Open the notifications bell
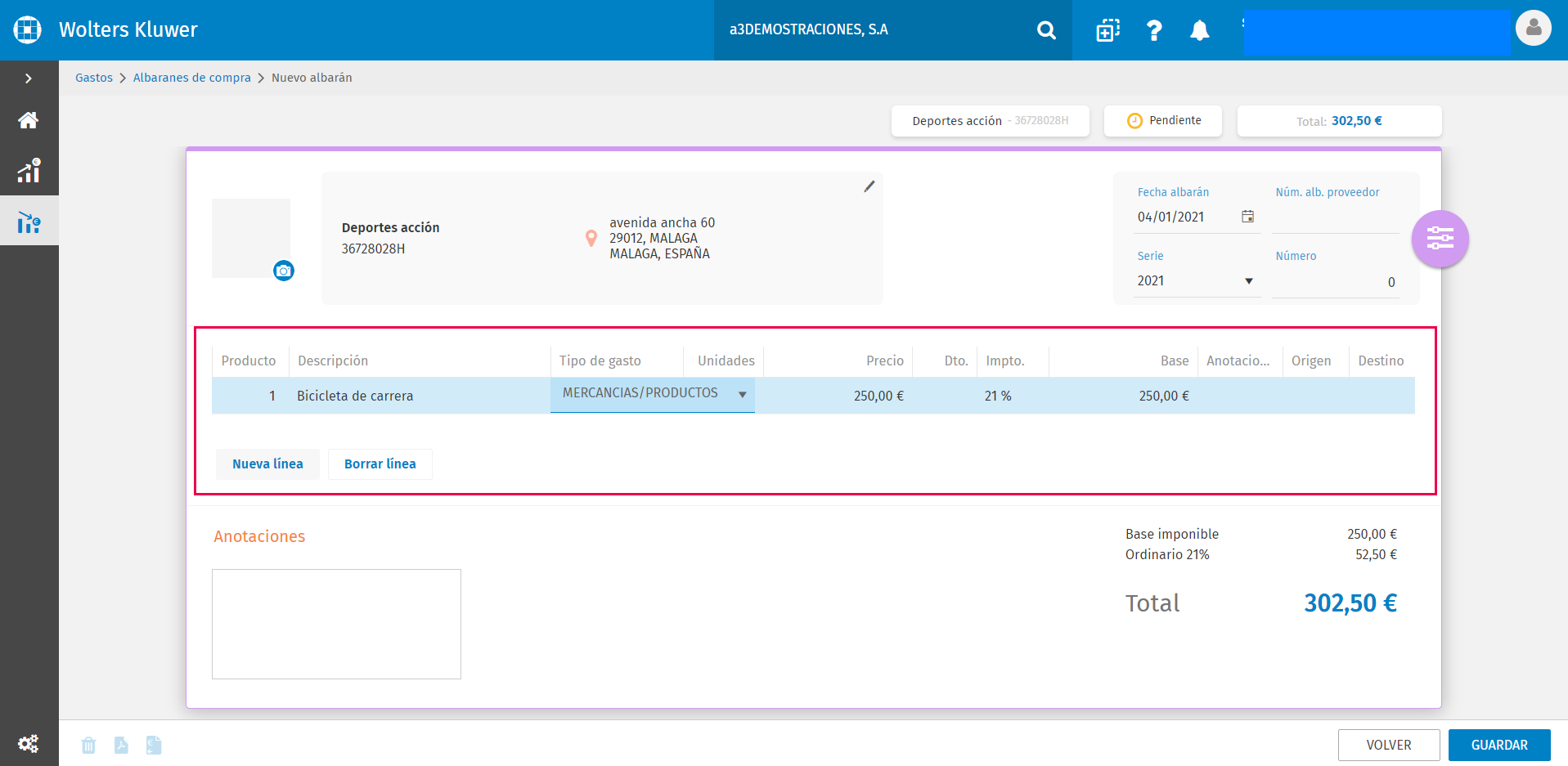 1199,30
